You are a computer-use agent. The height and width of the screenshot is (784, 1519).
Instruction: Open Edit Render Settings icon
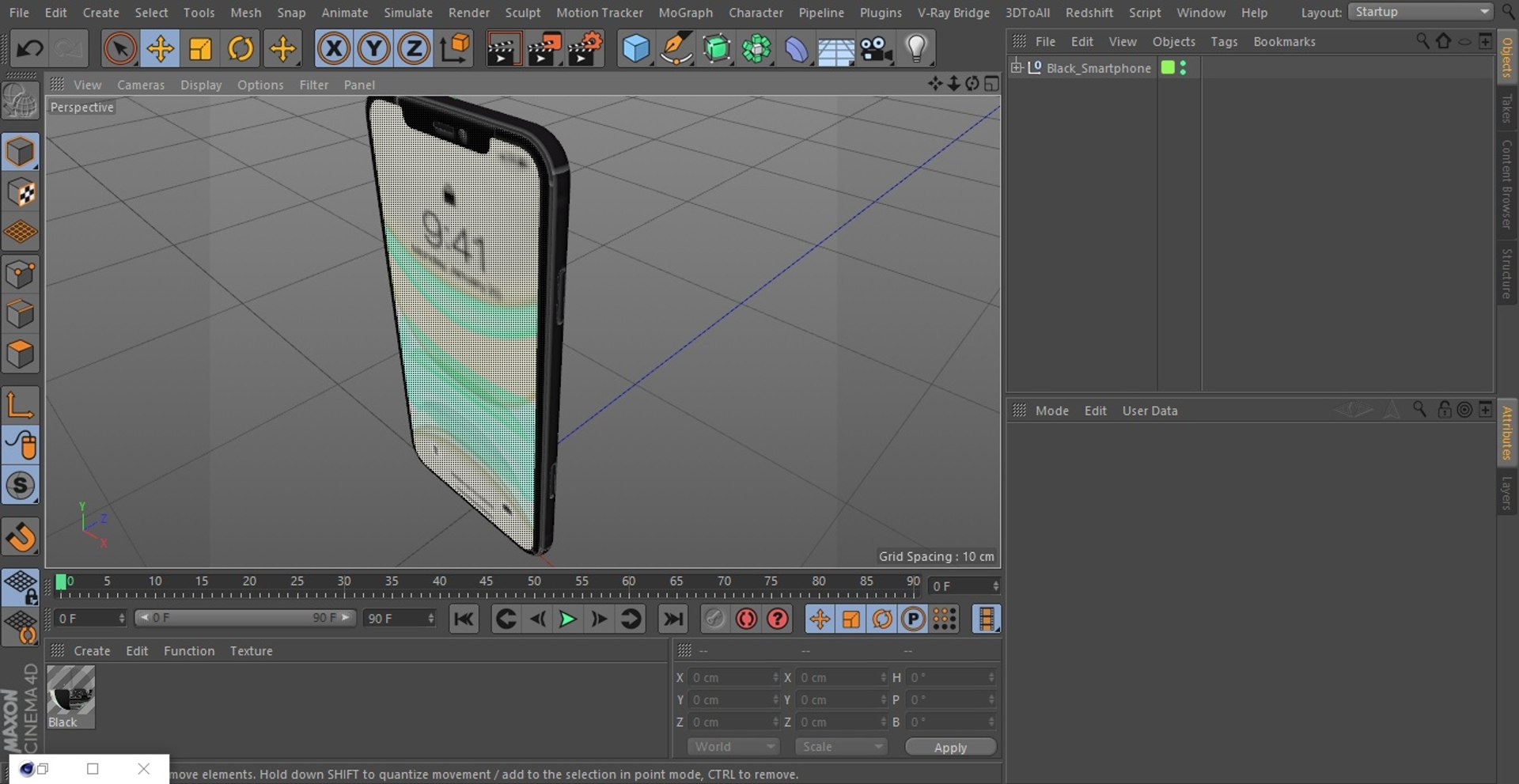click(x=585, y=49)
